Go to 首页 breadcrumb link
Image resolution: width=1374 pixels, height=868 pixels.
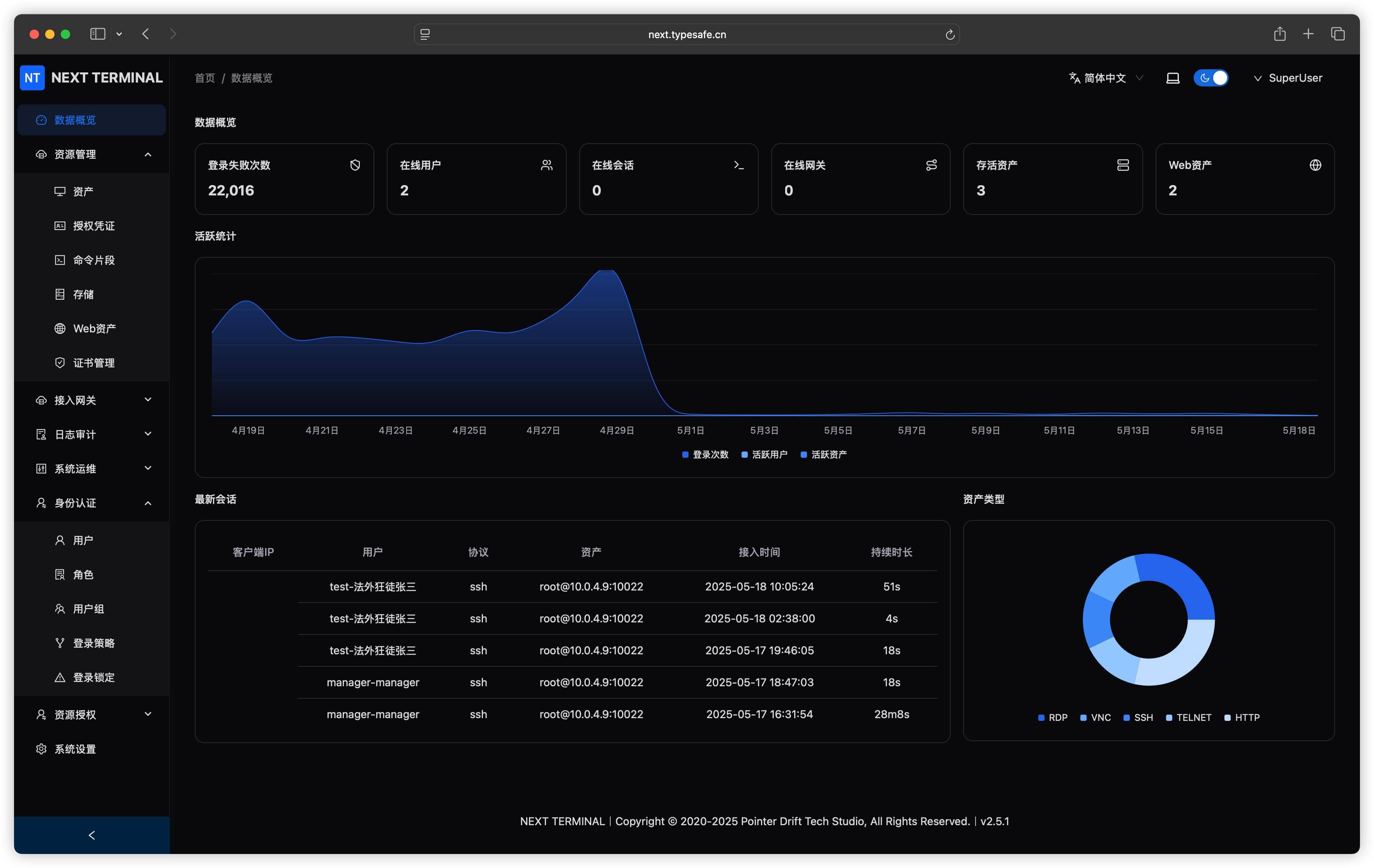pyautogui.click(x=205, y=78)
